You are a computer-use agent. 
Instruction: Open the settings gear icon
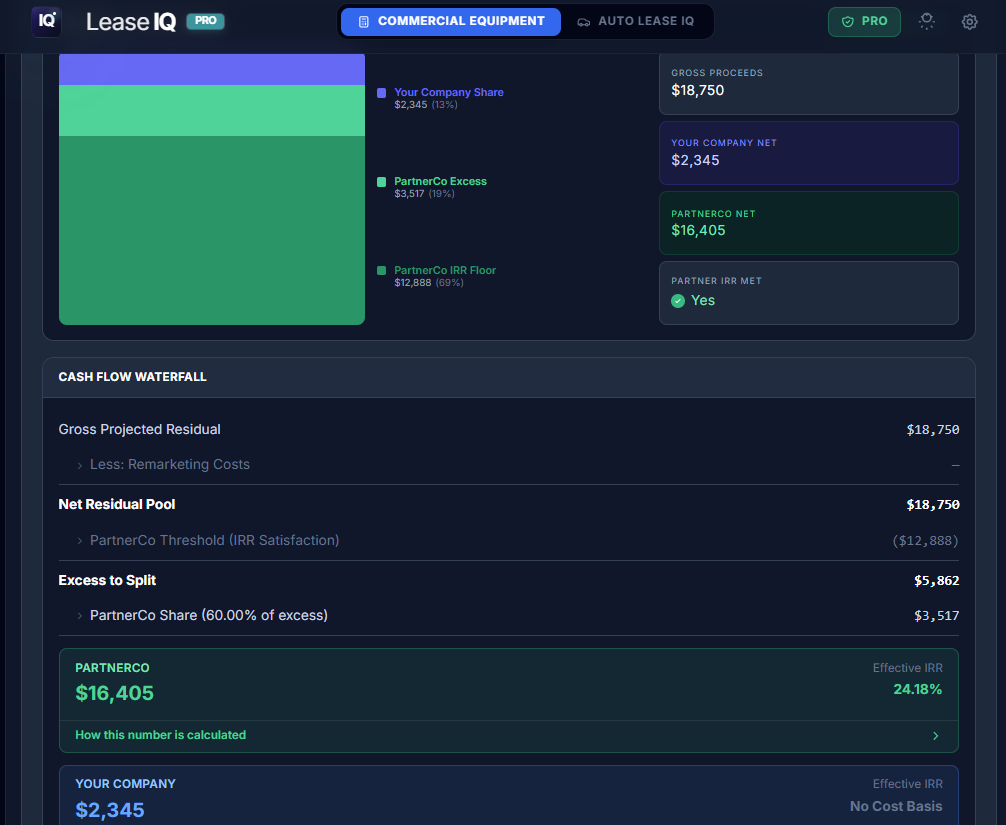pyautogui.click(x=969, y=22)
